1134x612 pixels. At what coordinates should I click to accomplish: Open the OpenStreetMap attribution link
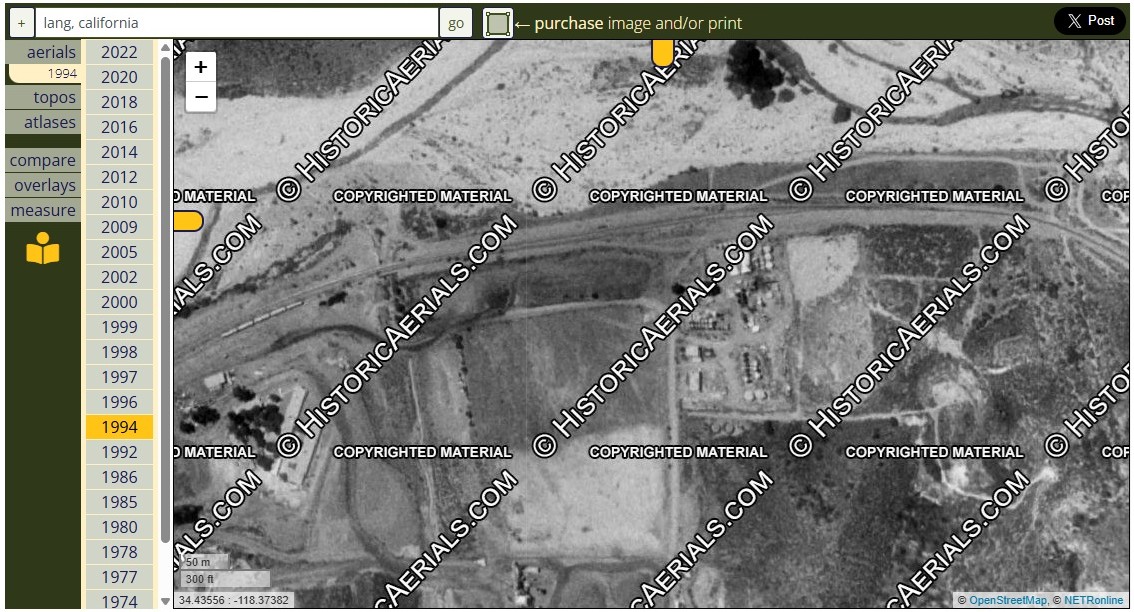pos(1007,600)
